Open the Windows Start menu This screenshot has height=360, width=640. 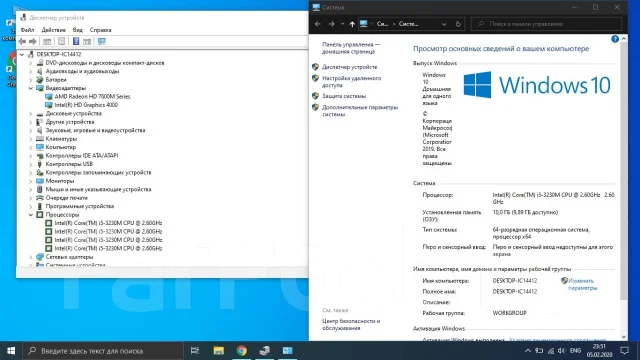(11, 351)
